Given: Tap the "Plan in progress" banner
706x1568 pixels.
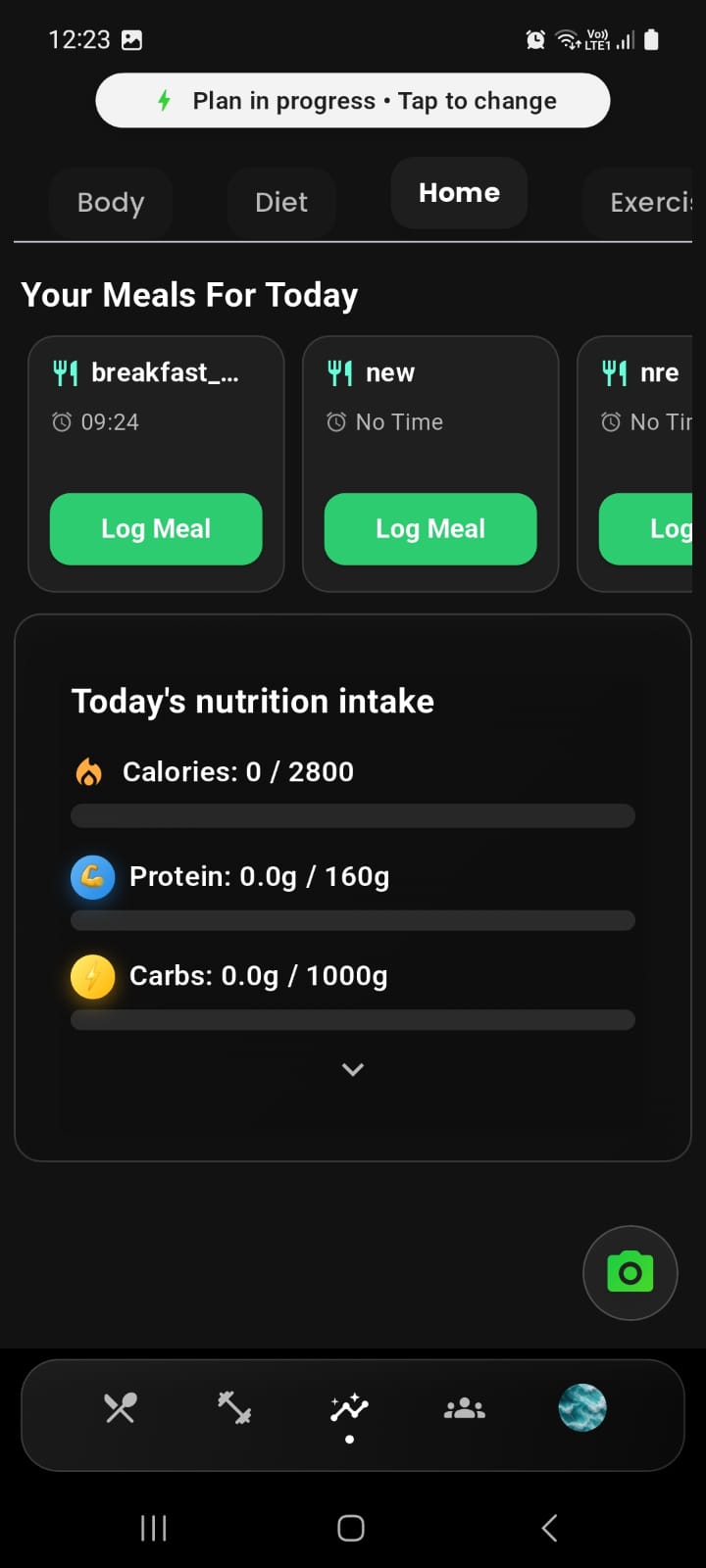Looking at the screenshot, I should pos(353,101).
